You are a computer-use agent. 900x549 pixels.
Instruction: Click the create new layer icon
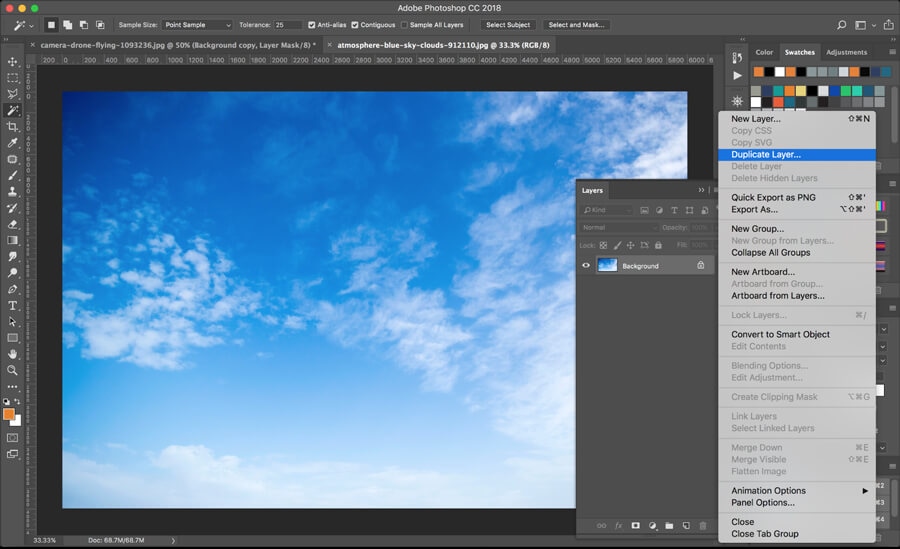coord(686,525)
